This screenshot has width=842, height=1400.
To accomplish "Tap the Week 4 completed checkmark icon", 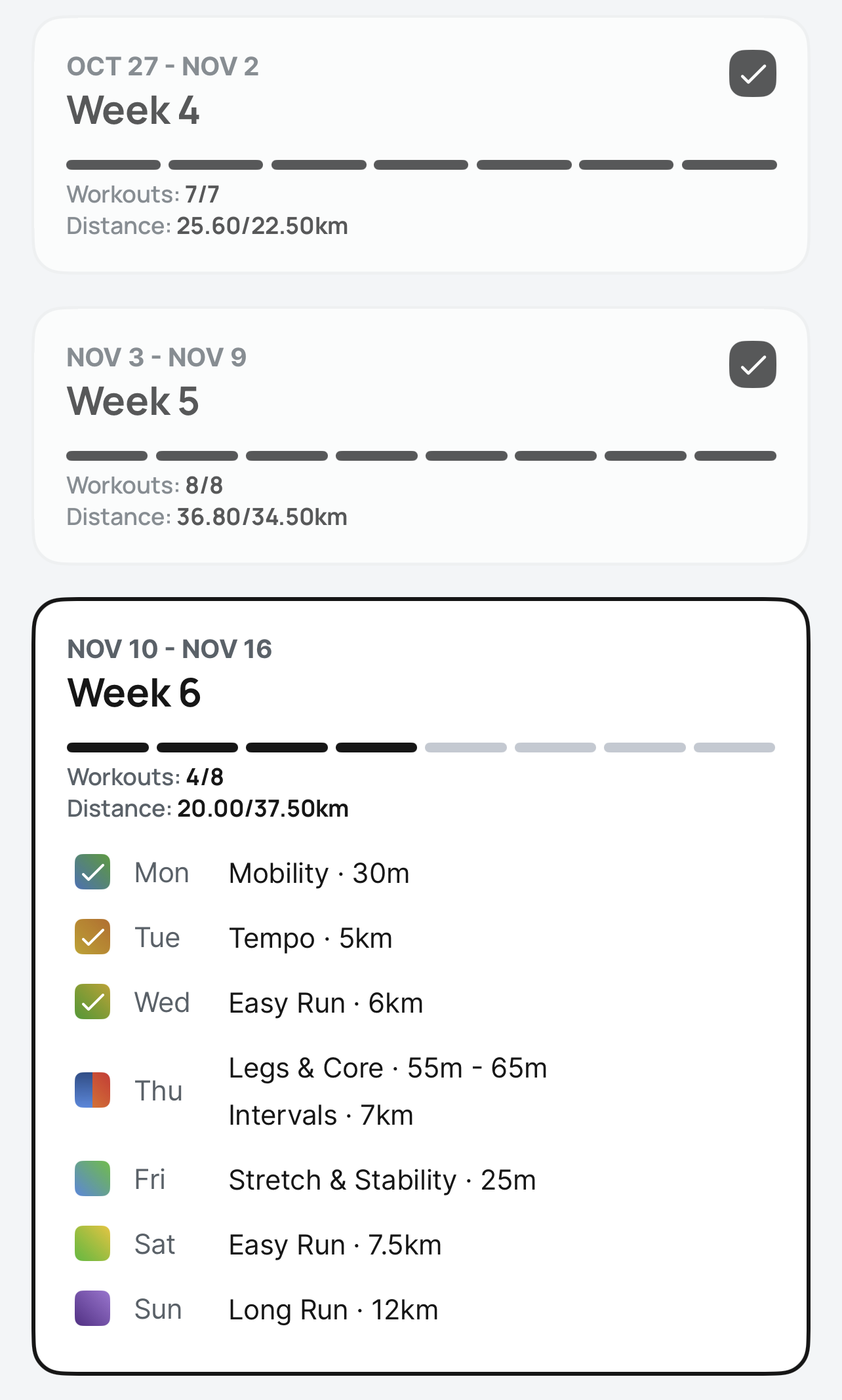I will (x=752, y=73).
